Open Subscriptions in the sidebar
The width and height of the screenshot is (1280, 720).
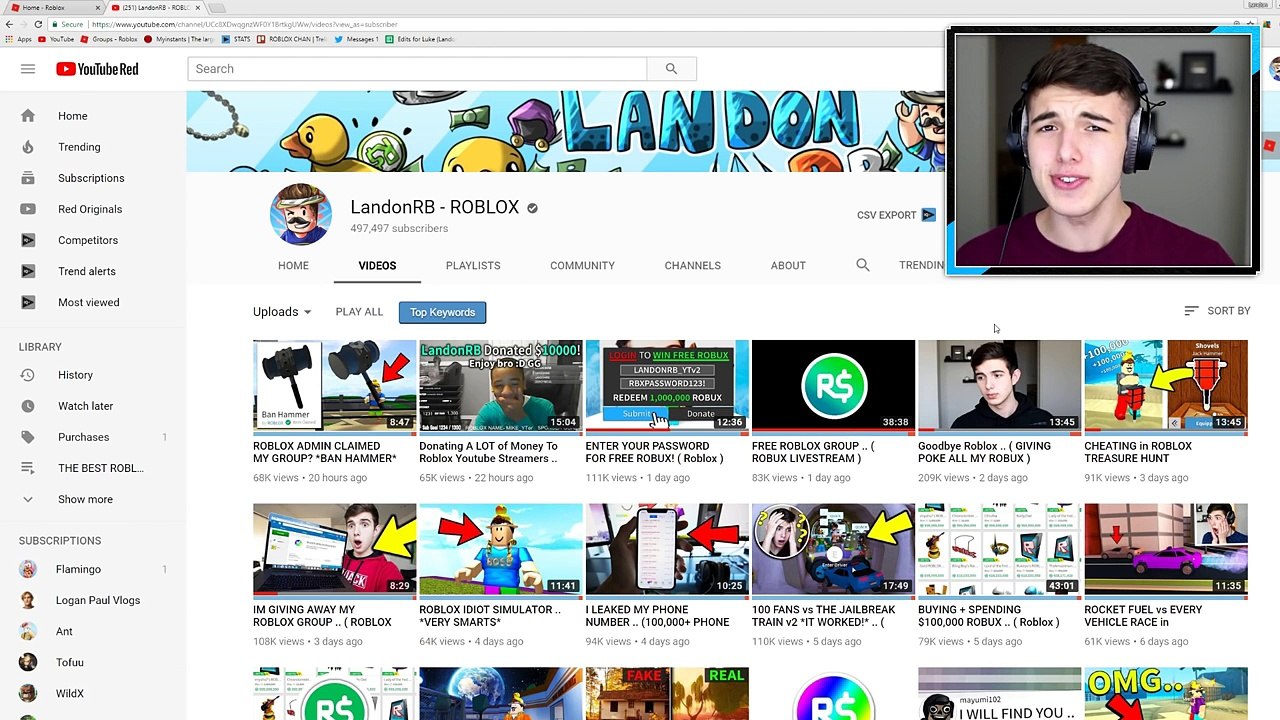(93, 178)
